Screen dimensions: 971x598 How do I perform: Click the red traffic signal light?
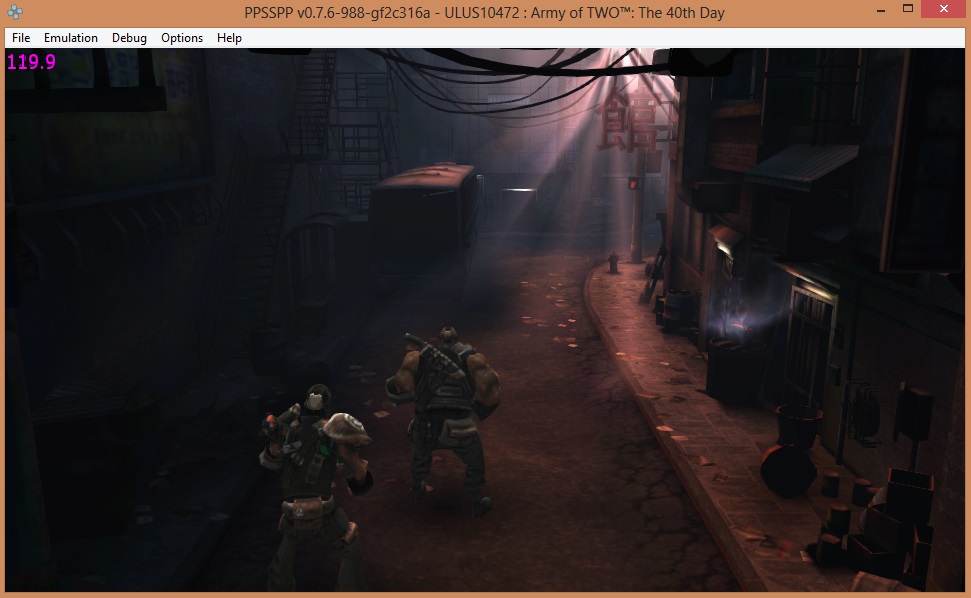[632, 183]
